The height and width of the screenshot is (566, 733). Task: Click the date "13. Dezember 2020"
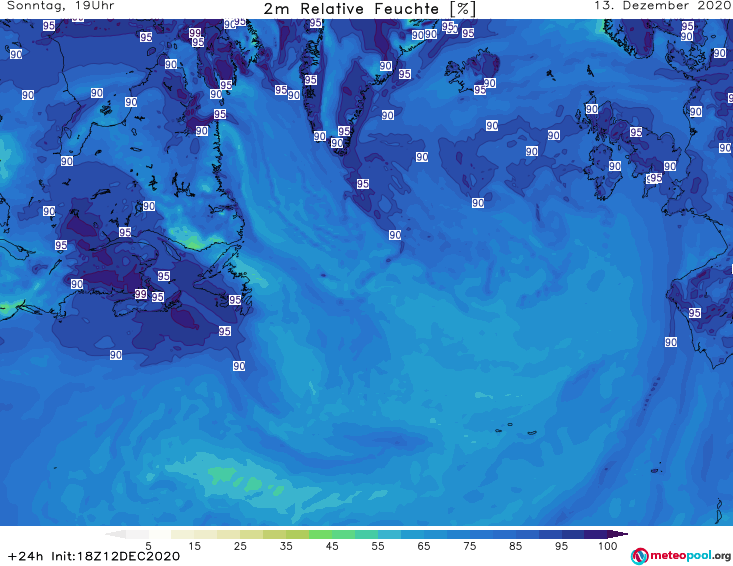point(663,6)
